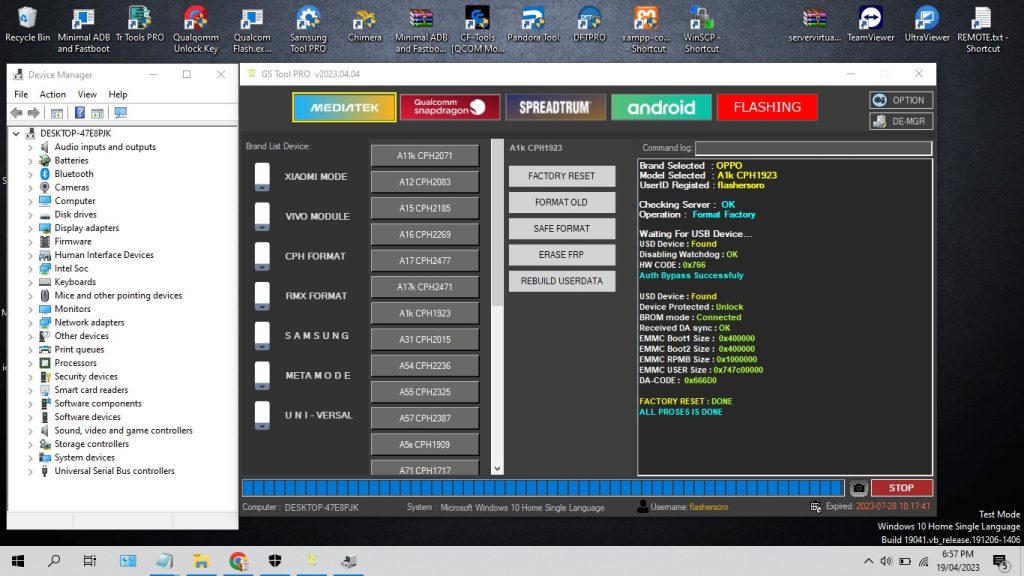This screenshot has height=576, width=1024.
Task: Select VIVO MODULE phone icon
Action: point(262,216)
